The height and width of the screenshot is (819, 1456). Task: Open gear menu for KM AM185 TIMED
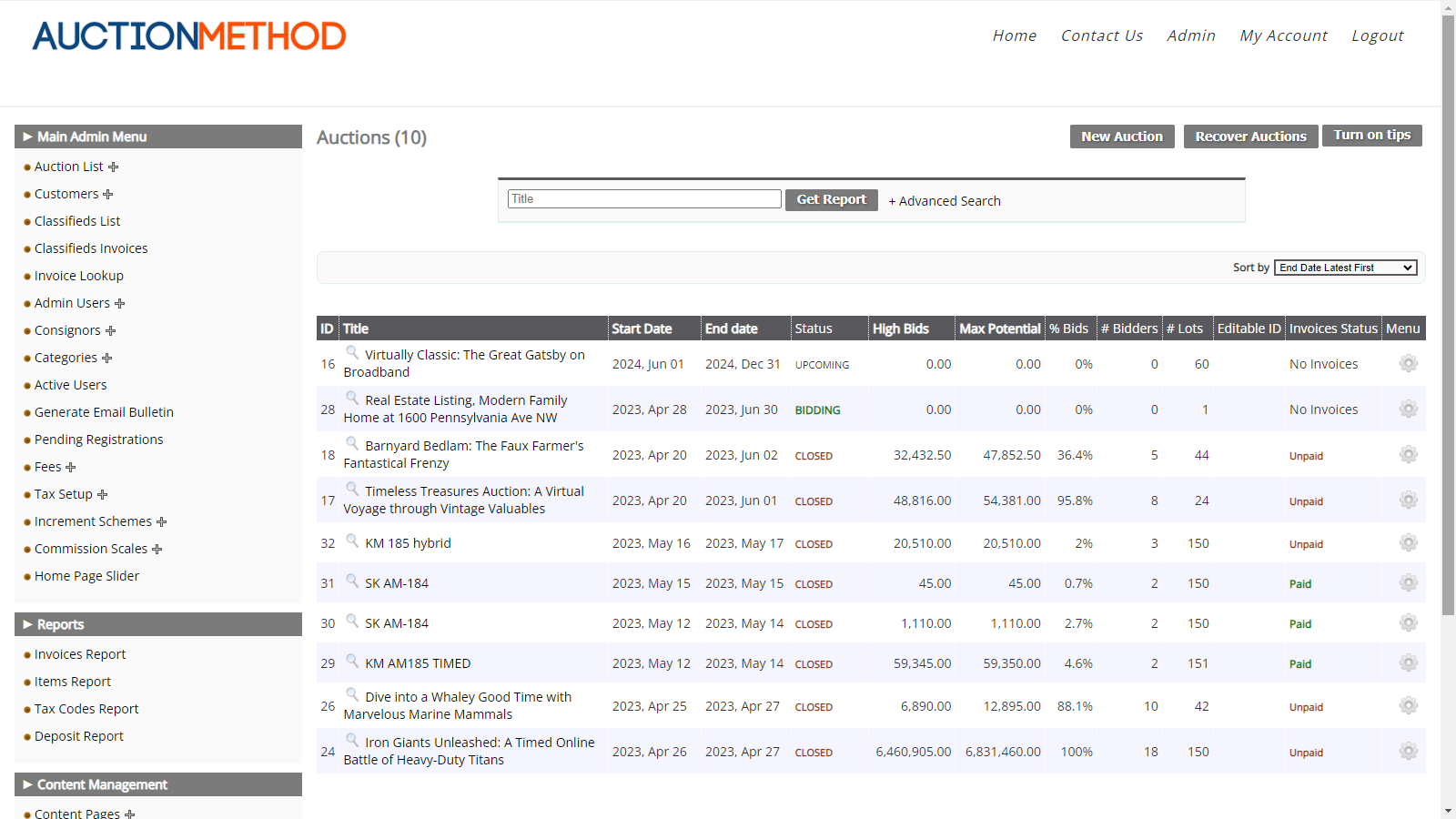[x=1408, y=663]
